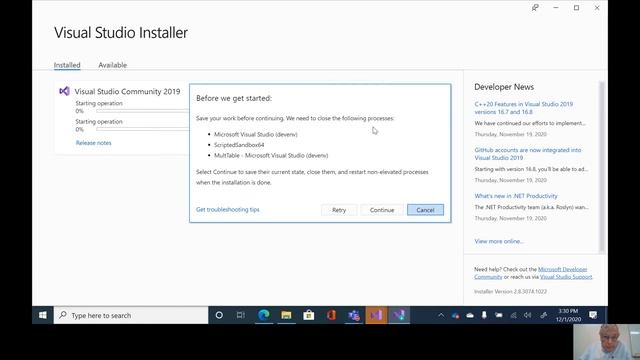Click the battery tray icon

tap(499, 315)
